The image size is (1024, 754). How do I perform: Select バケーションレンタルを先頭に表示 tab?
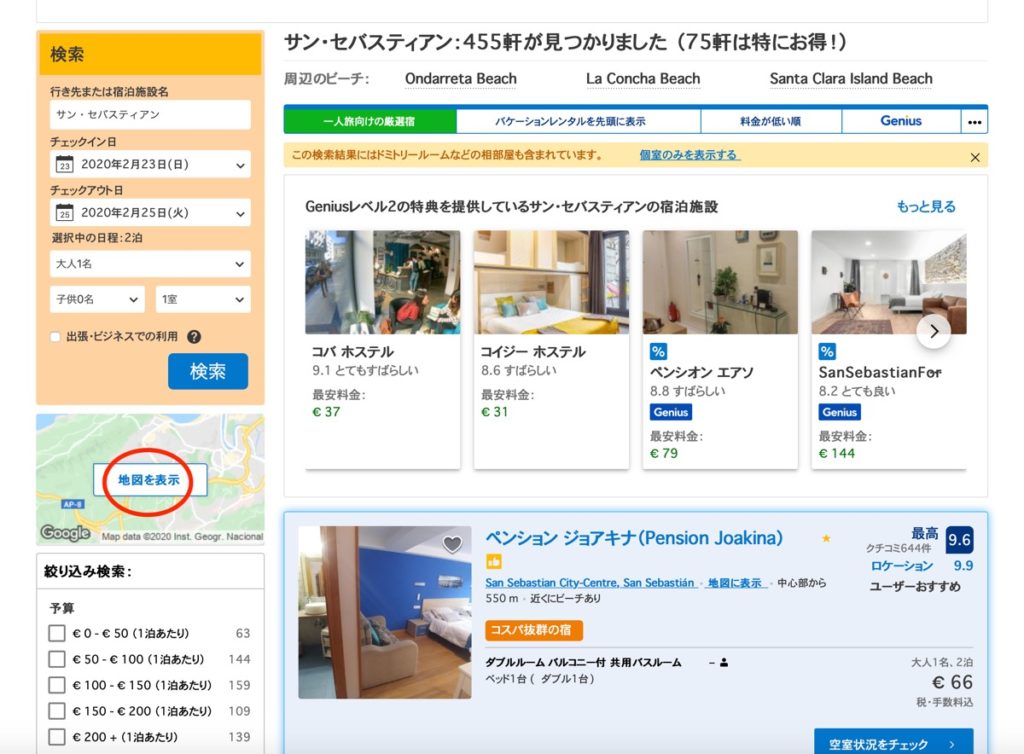[x=579, y=121]
